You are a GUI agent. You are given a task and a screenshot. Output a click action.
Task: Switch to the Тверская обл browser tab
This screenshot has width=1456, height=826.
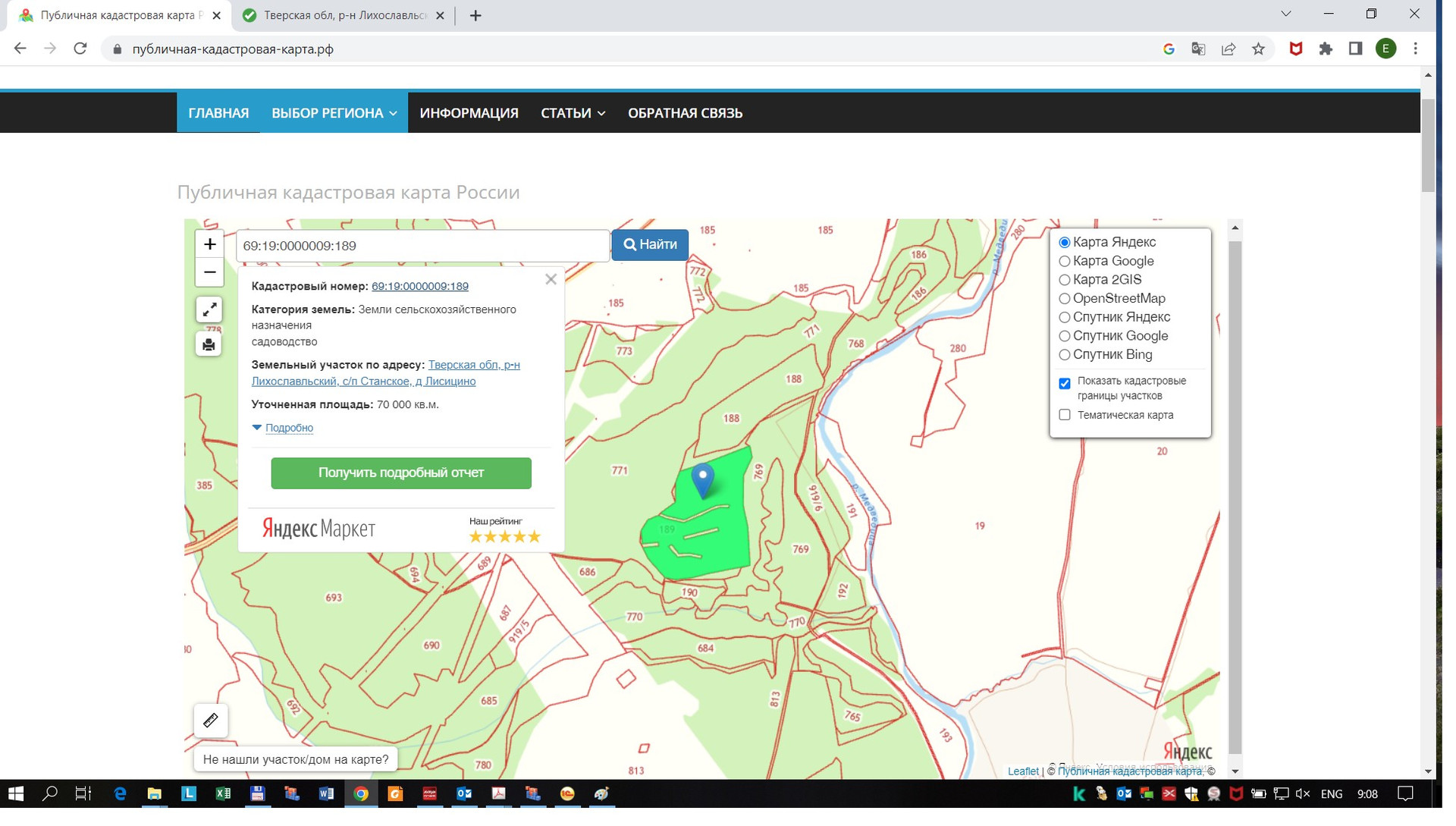344,15
